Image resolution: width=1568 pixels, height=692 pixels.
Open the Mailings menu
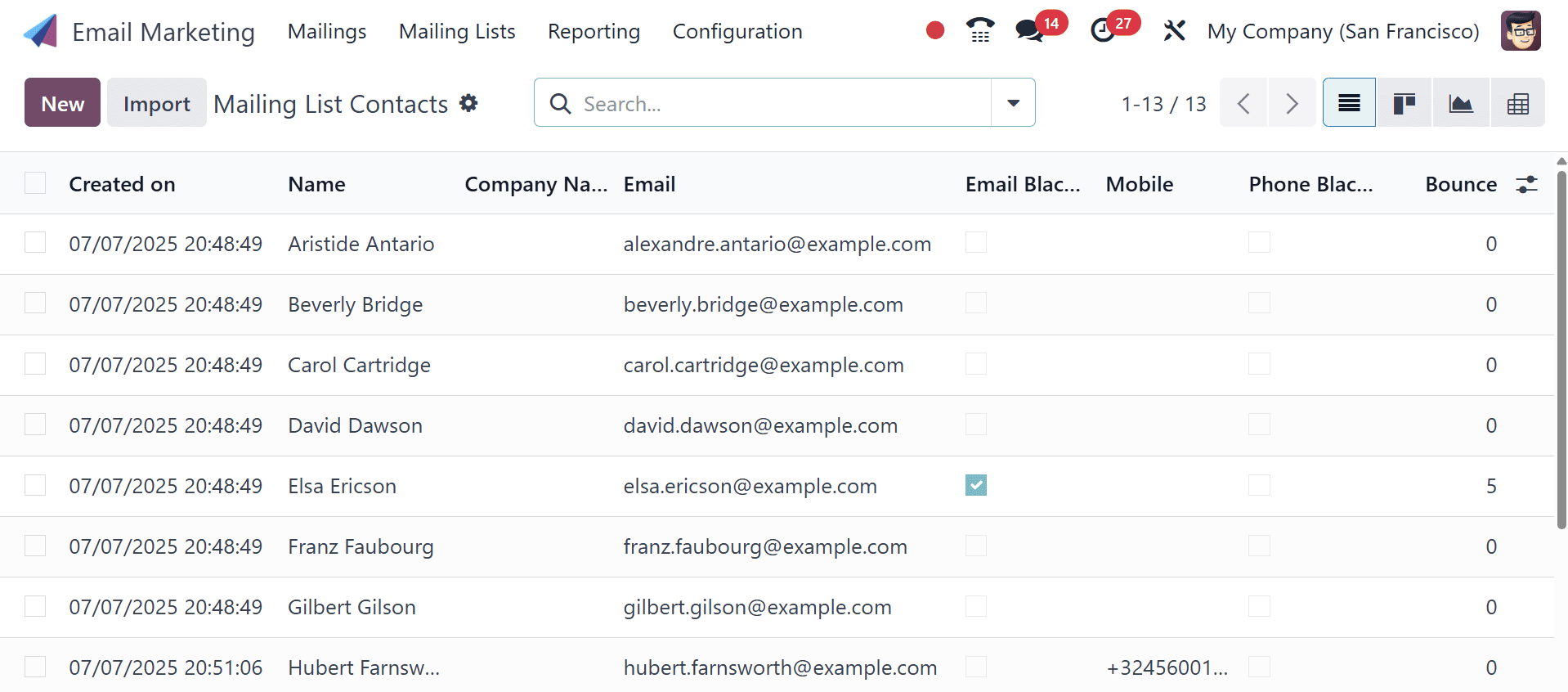pos(327,31)
